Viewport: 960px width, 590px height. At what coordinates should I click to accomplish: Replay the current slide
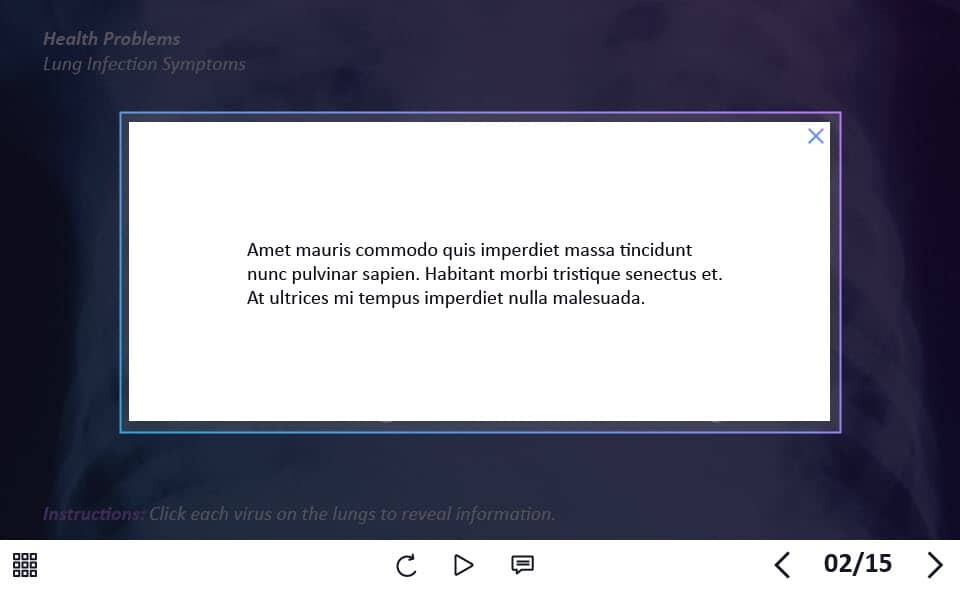point(406,566)
